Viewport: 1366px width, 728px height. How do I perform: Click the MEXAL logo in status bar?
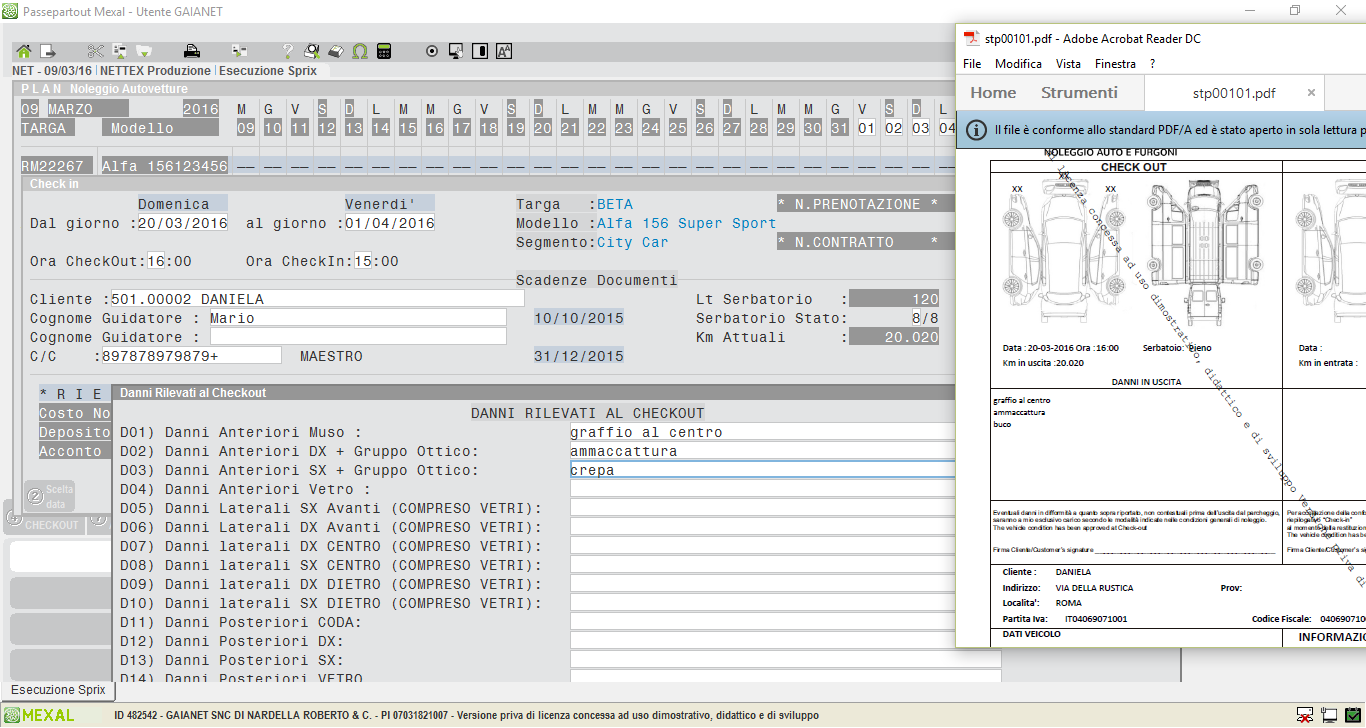tap(41, 715)
